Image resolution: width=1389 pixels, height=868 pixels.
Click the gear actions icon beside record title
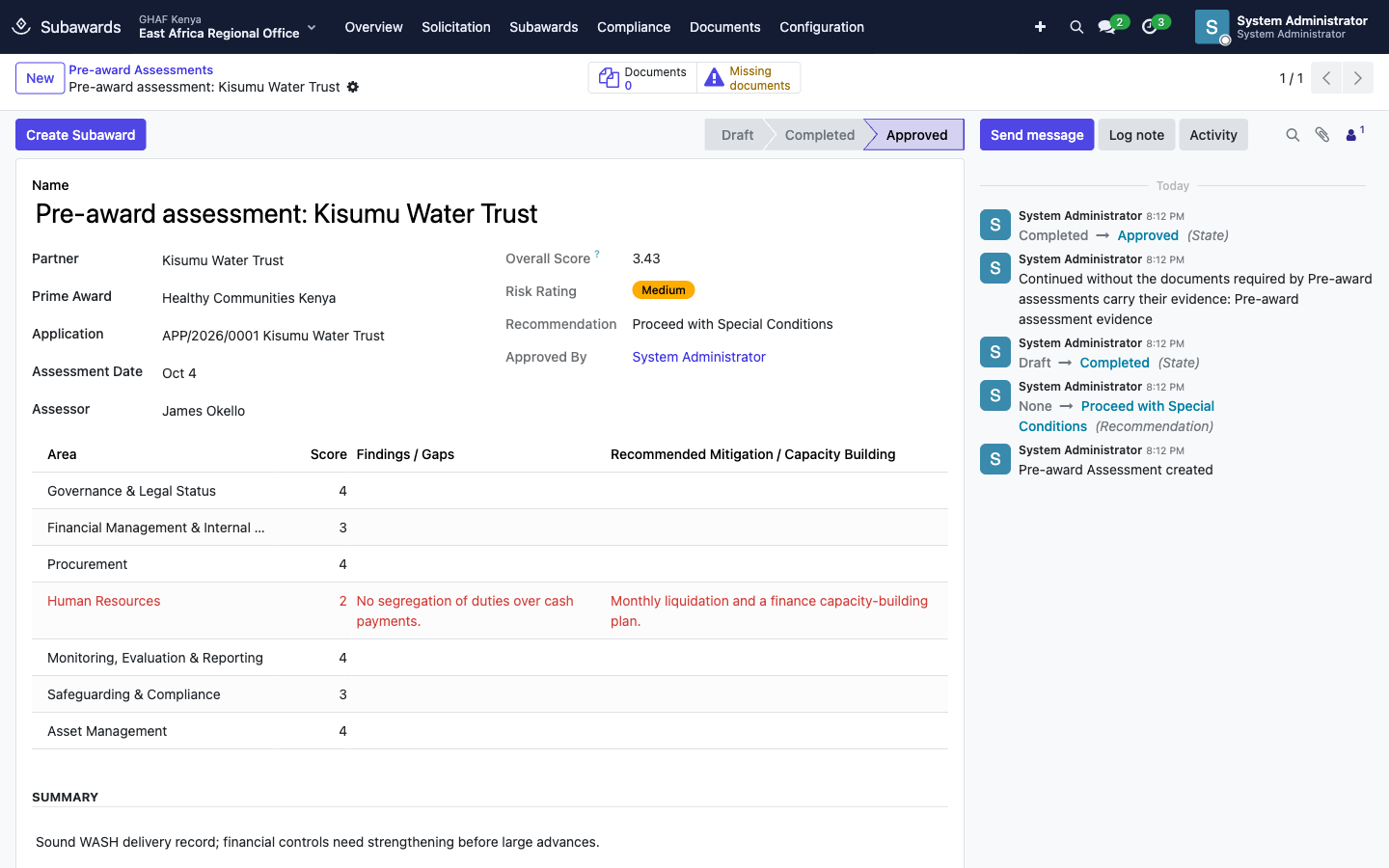click(353, 87)
